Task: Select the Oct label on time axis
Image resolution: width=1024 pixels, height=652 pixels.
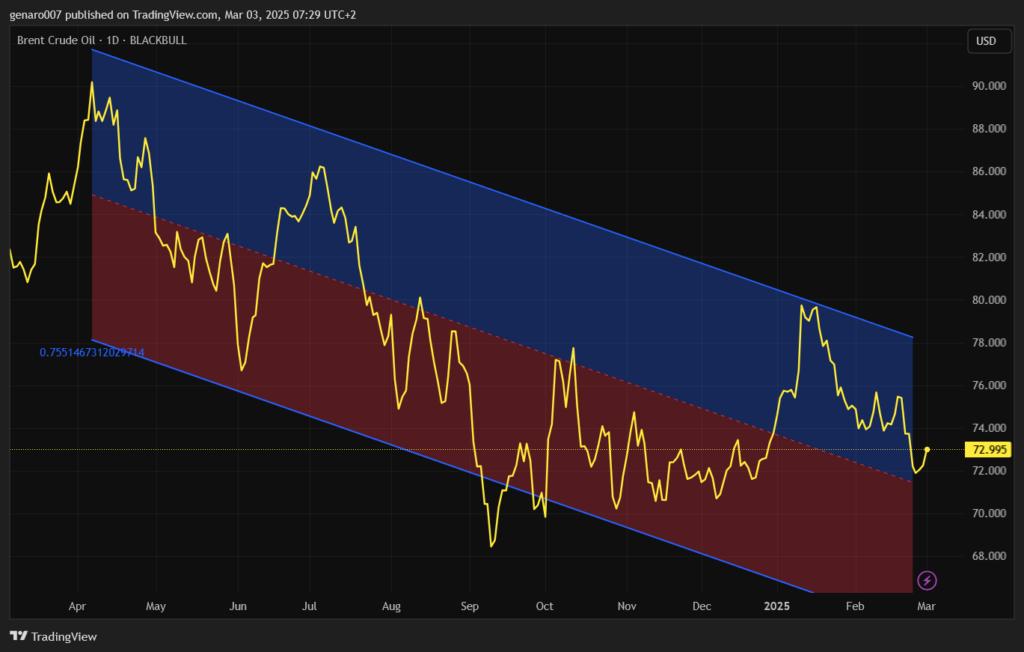Action: (545, 606)
